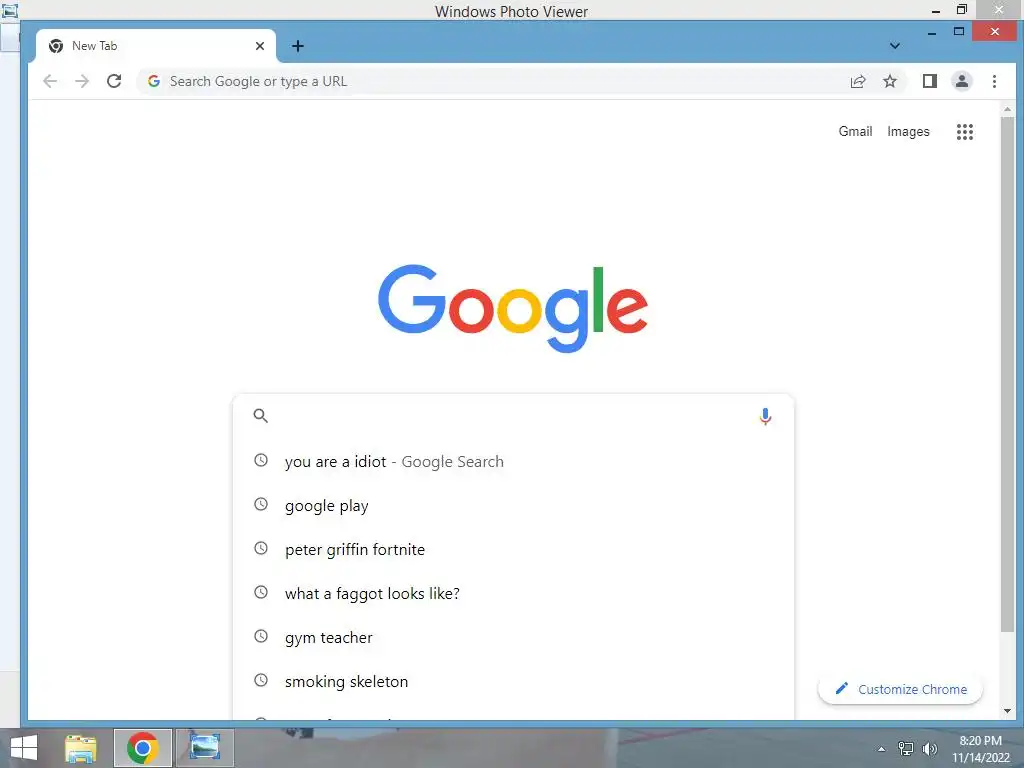Maximize the Chrome window
The width and height of the screenshot is (1024, 768).
959,31
